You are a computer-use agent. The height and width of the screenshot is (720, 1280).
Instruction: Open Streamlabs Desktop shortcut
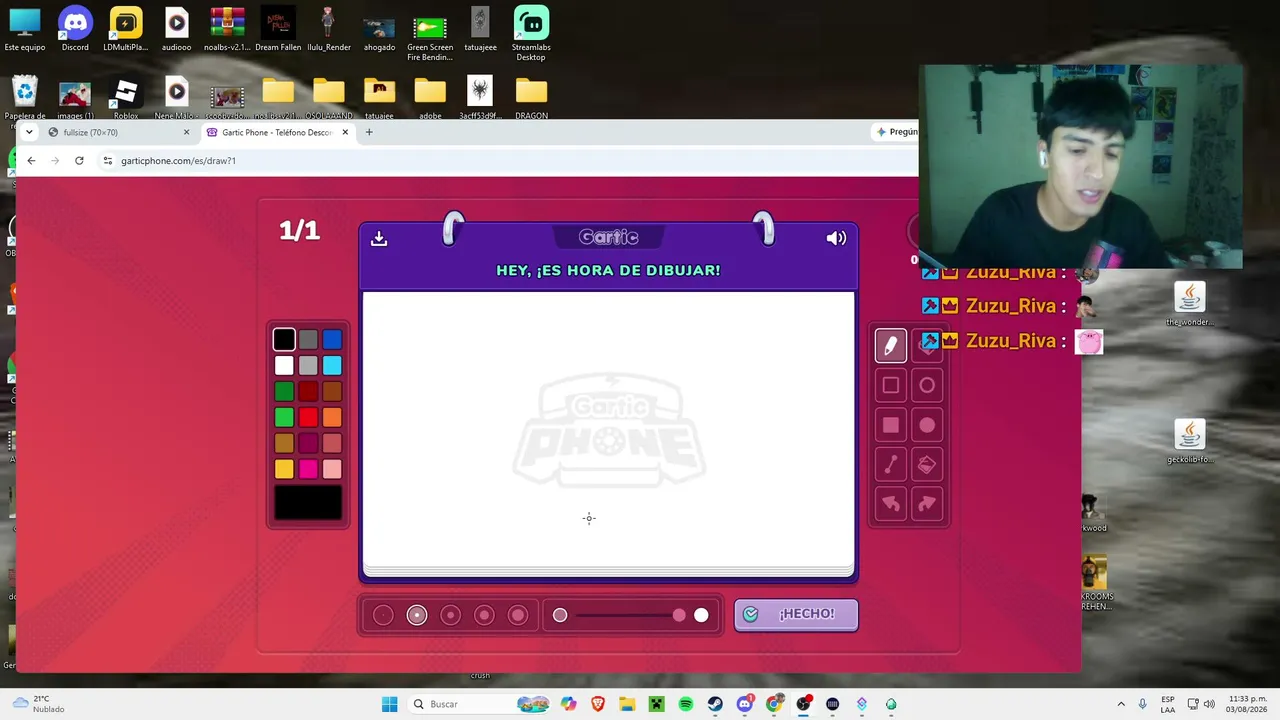point(531,33)
